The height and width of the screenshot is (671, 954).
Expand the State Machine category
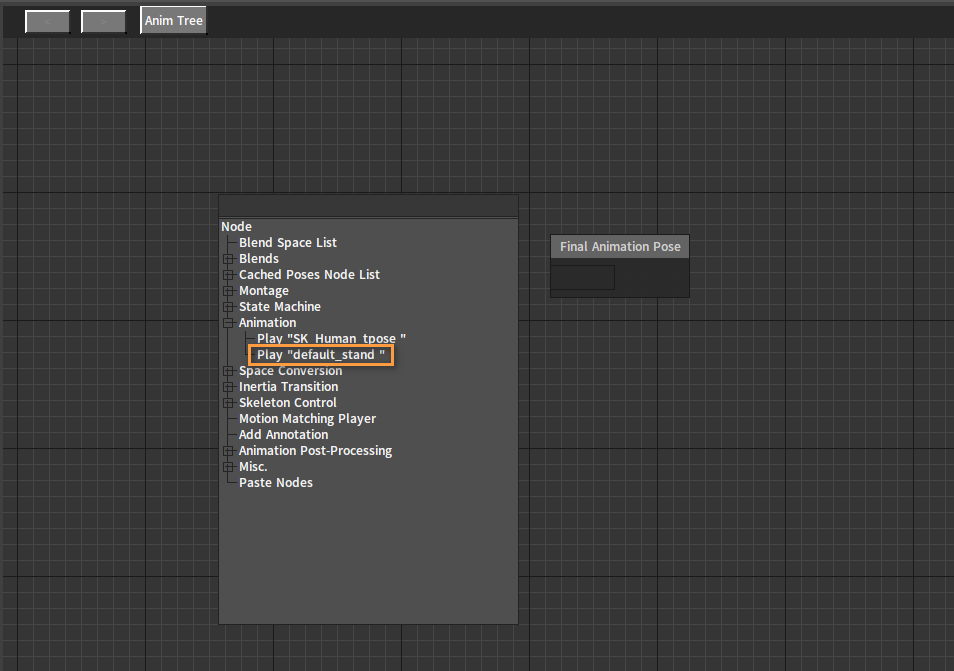(x=228, y=307)
